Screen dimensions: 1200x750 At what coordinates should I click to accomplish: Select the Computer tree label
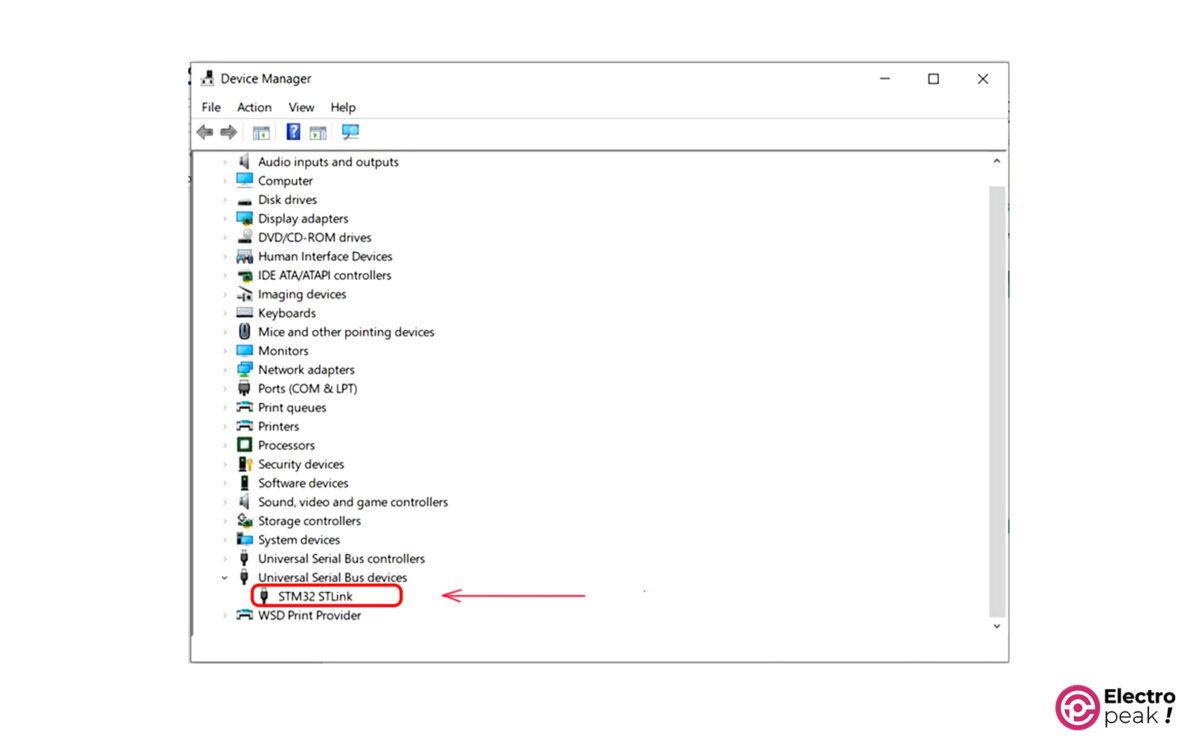point(285,181)
